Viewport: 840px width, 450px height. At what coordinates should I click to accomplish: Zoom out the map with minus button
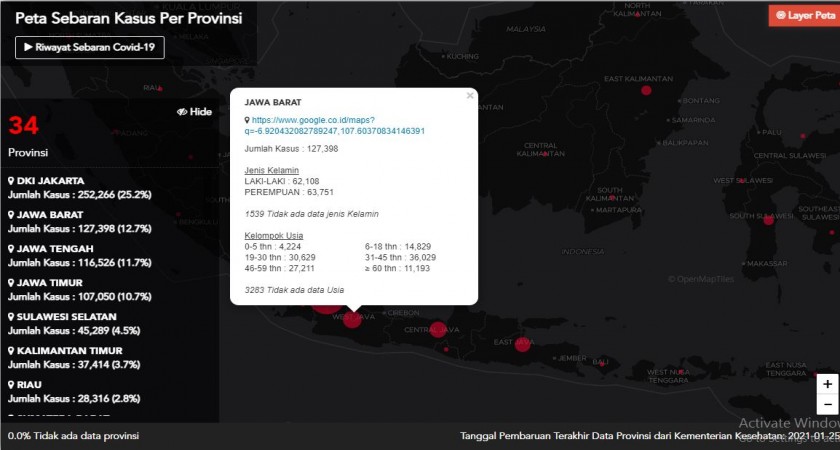(828, 404)
